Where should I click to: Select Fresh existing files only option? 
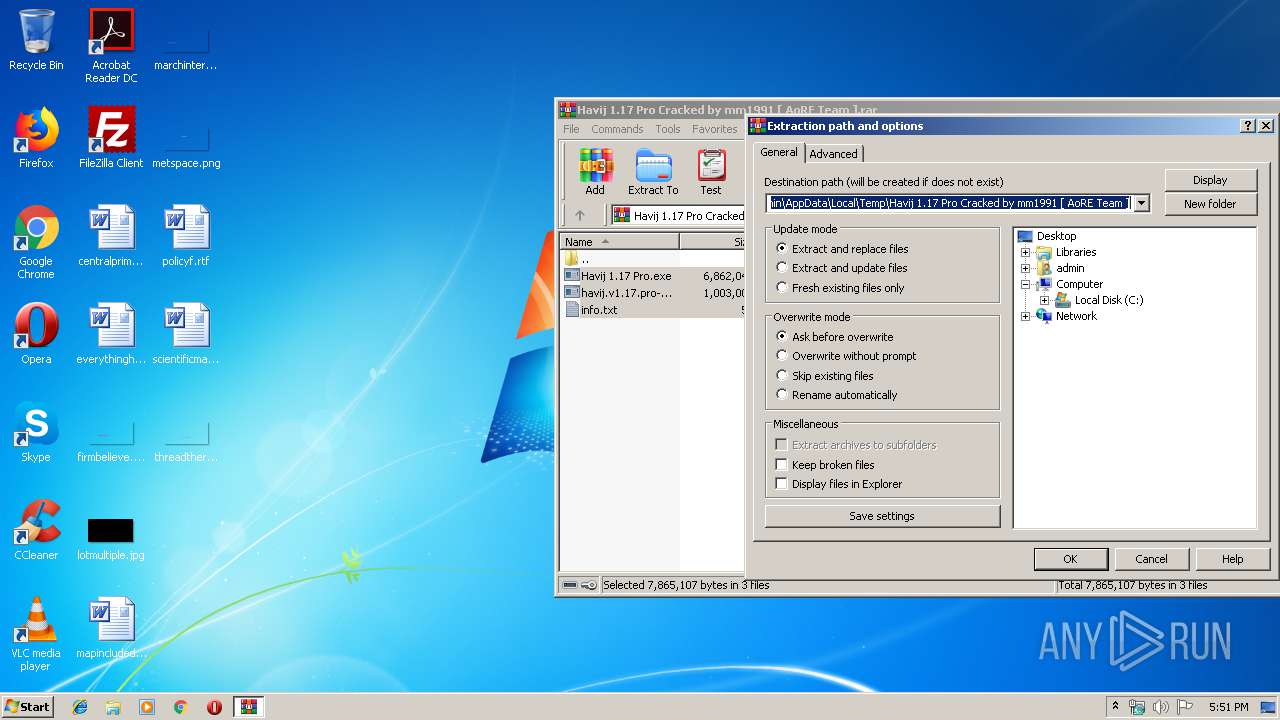pyautogui.click(x=839, y=288)
